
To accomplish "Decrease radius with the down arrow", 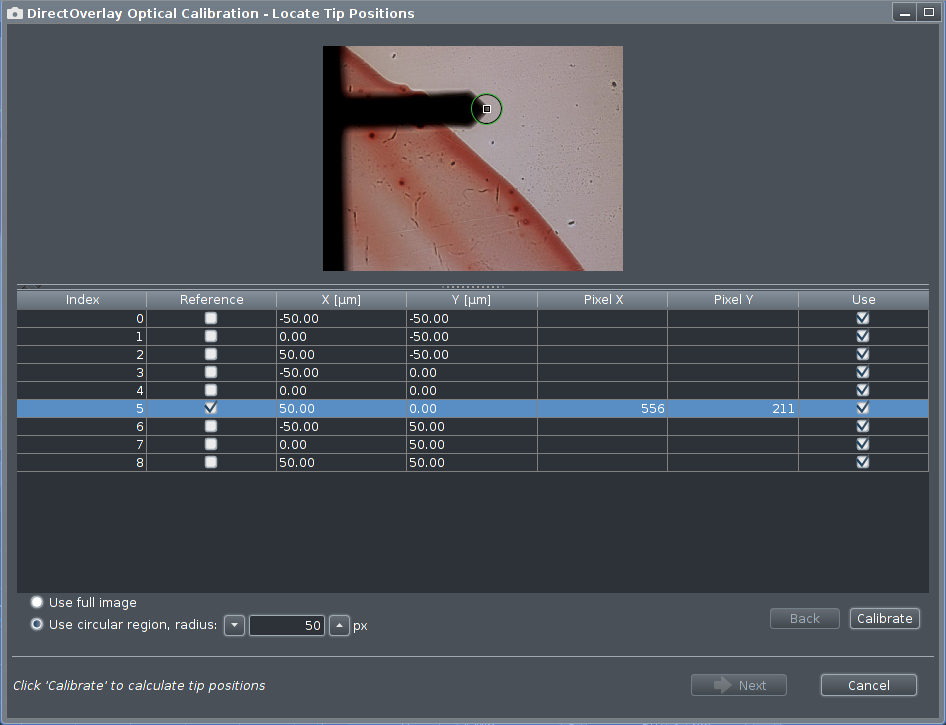I will click(x=234, y=625).
